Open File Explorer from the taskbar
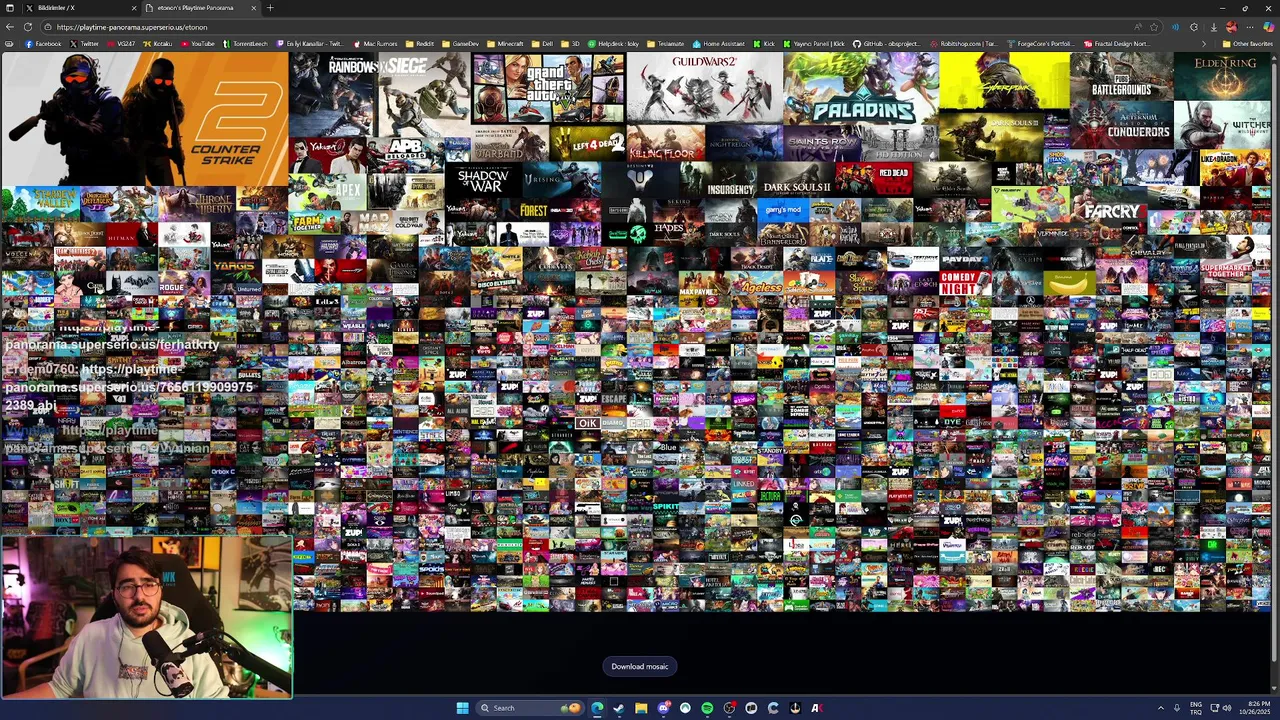Viewport: 1280px width, 720px height. coord(641,708)
